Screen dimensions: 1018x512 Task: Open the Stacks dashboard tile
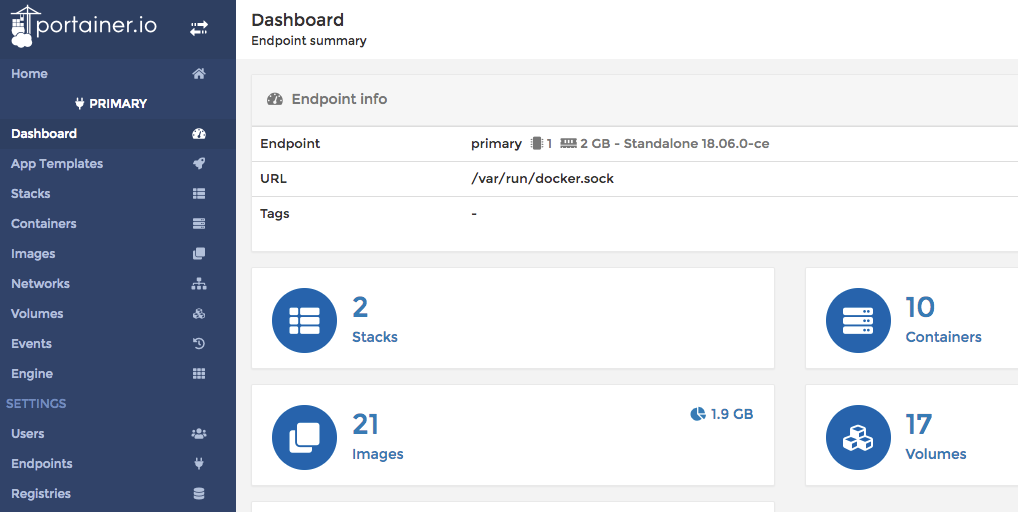(x=512, y=318)
